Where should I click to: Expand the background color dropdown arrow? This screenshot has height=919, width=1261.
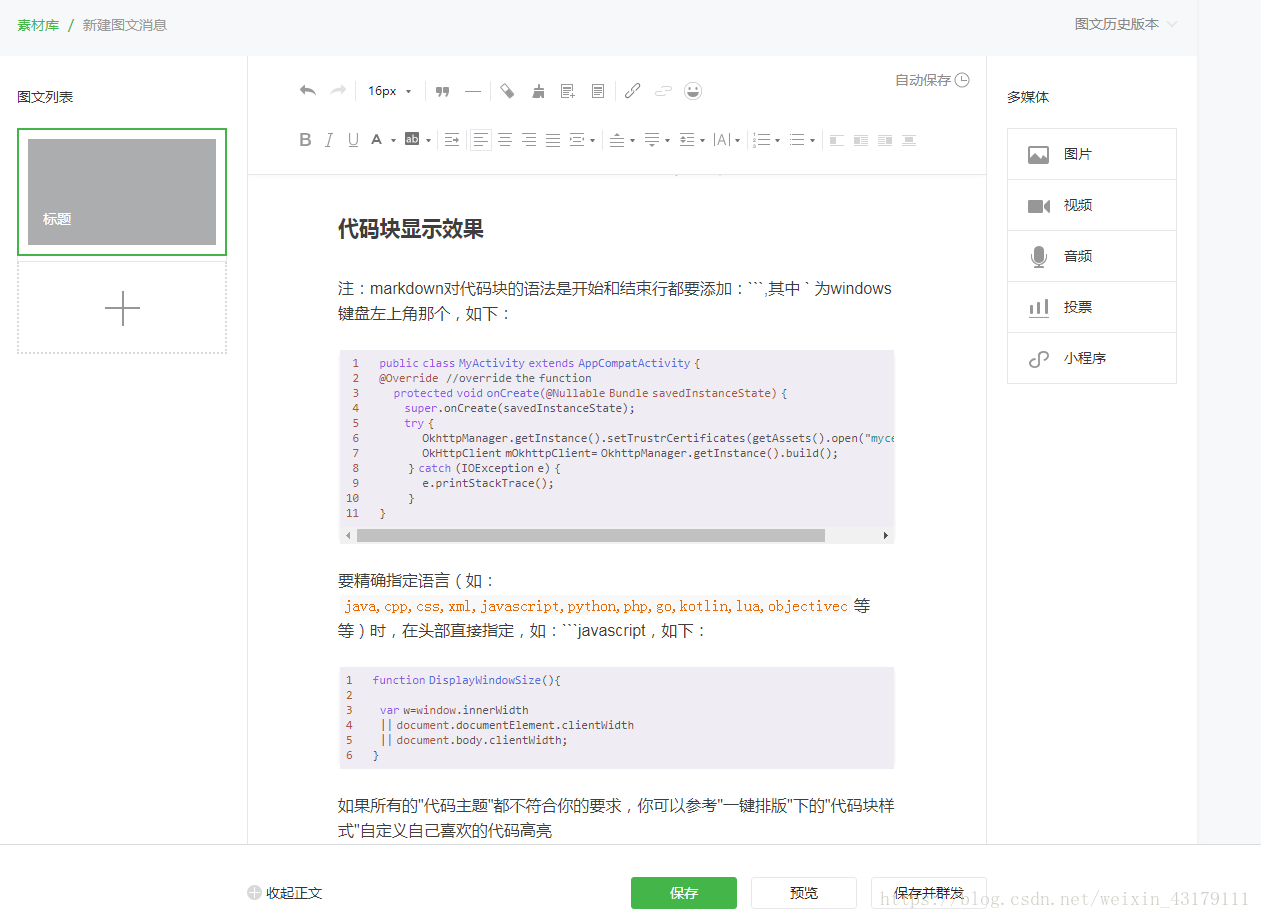coord(428,141)
